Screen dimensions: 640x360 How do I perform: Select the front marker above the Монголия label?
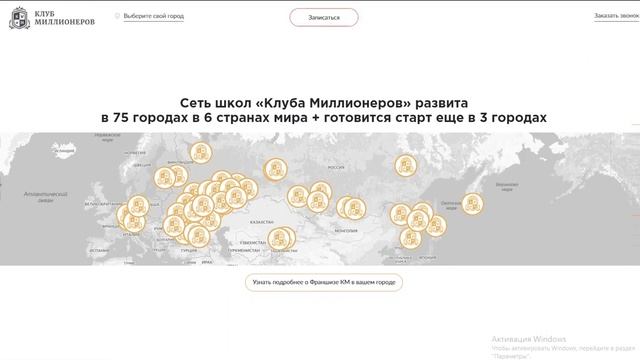click(x=355, y=209)
